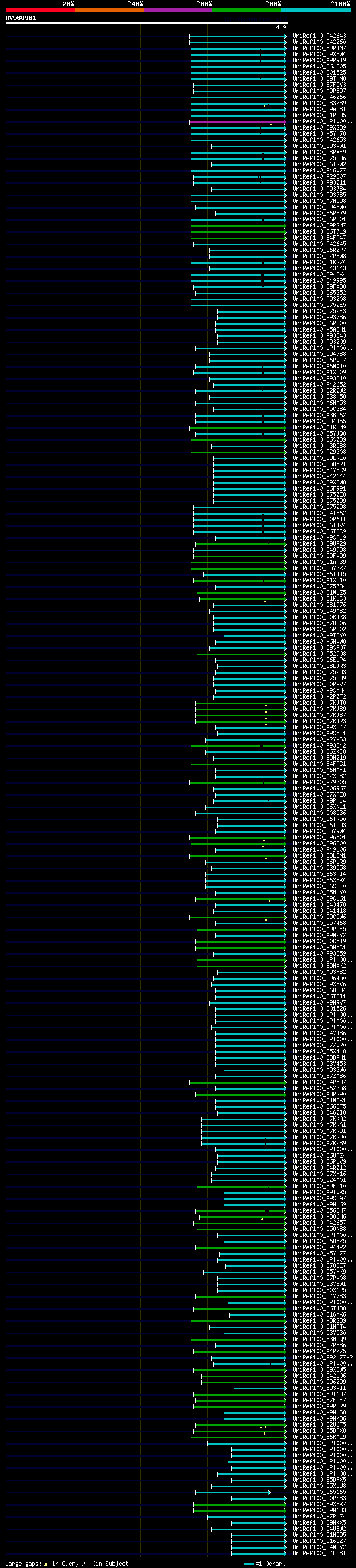
Task: Click the UniRef100_P93342 label
Action: pos(319,746)
